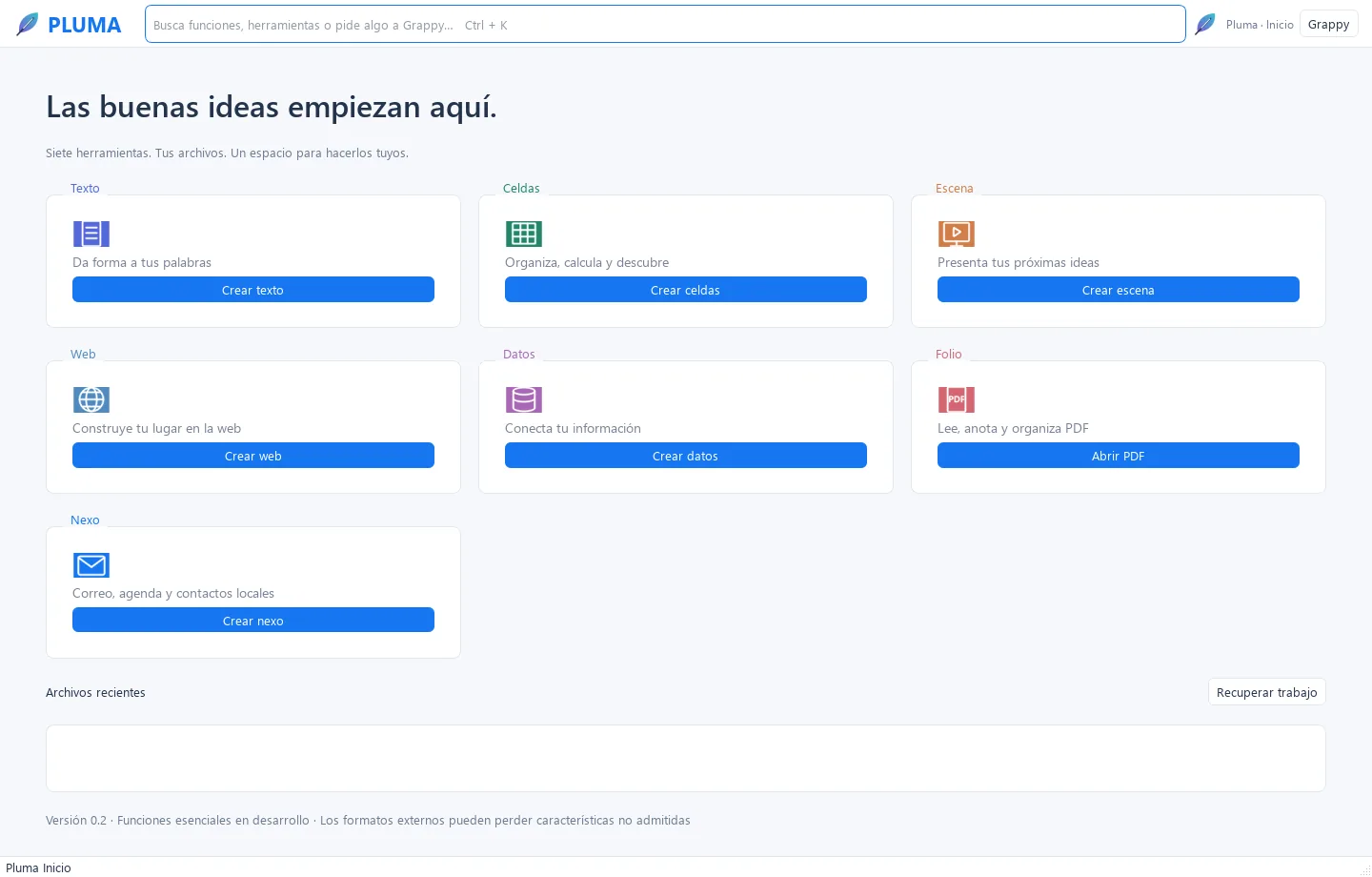
Task: Click the Web card heading label
Action: [x=83, y=354]
